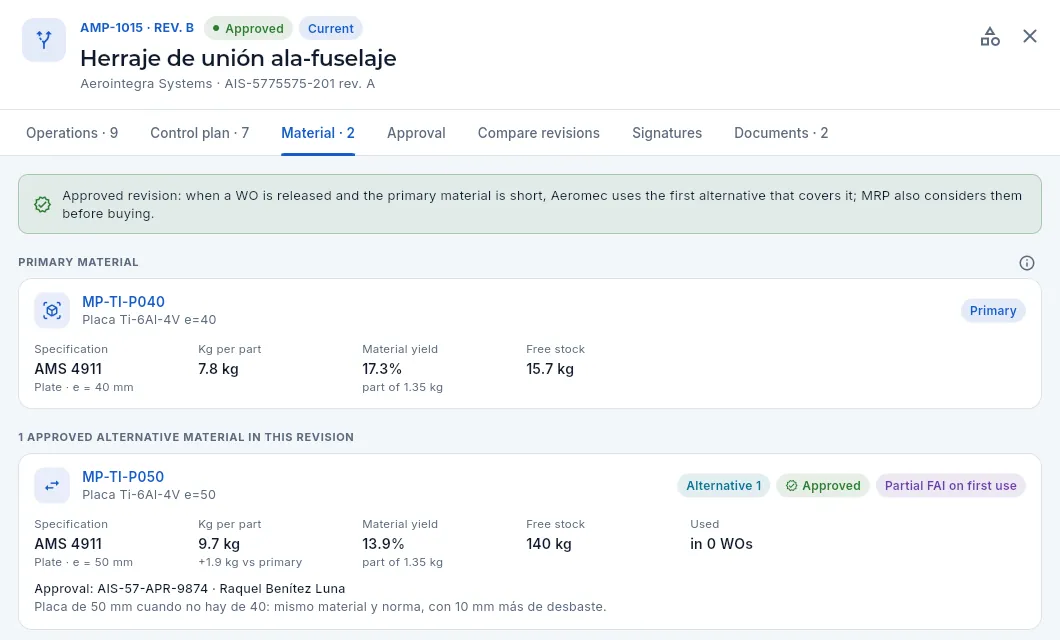Select the 7.8 kg per part value

(x=218, y=369)
